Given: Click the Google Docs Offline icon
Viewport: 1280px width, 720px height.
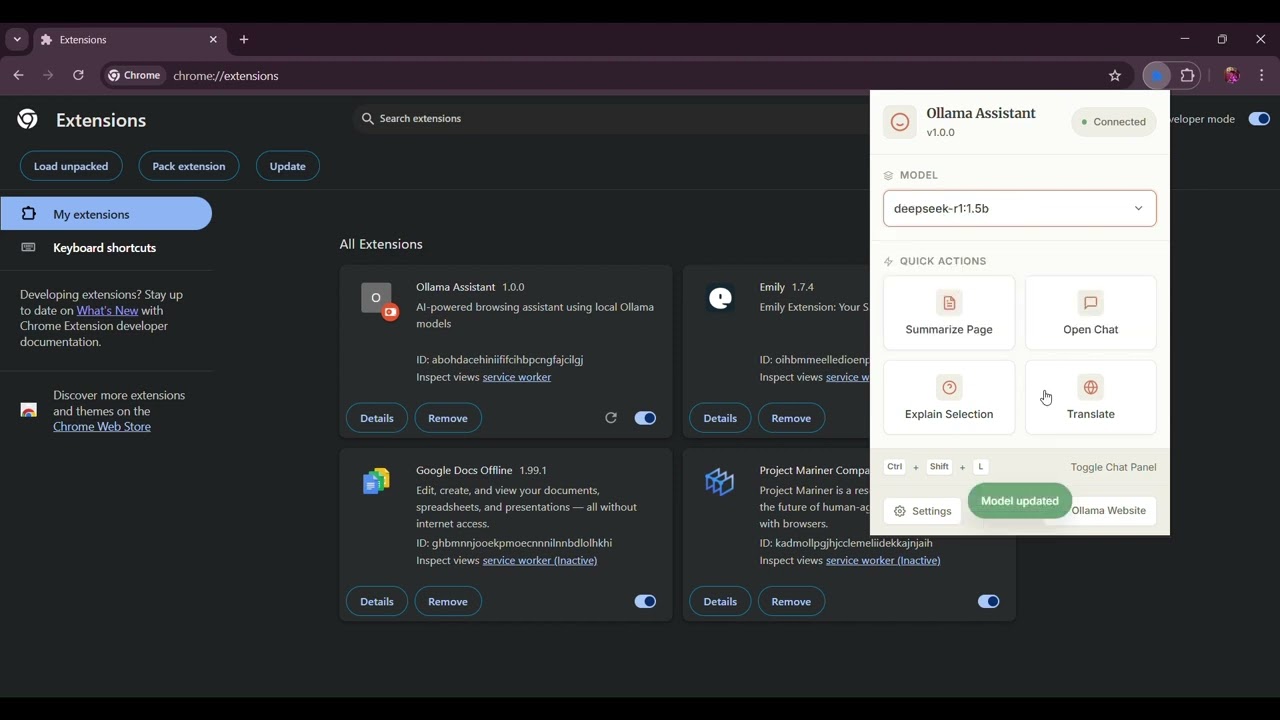Looking at the screenshot, I should click(x=377, y=482).
